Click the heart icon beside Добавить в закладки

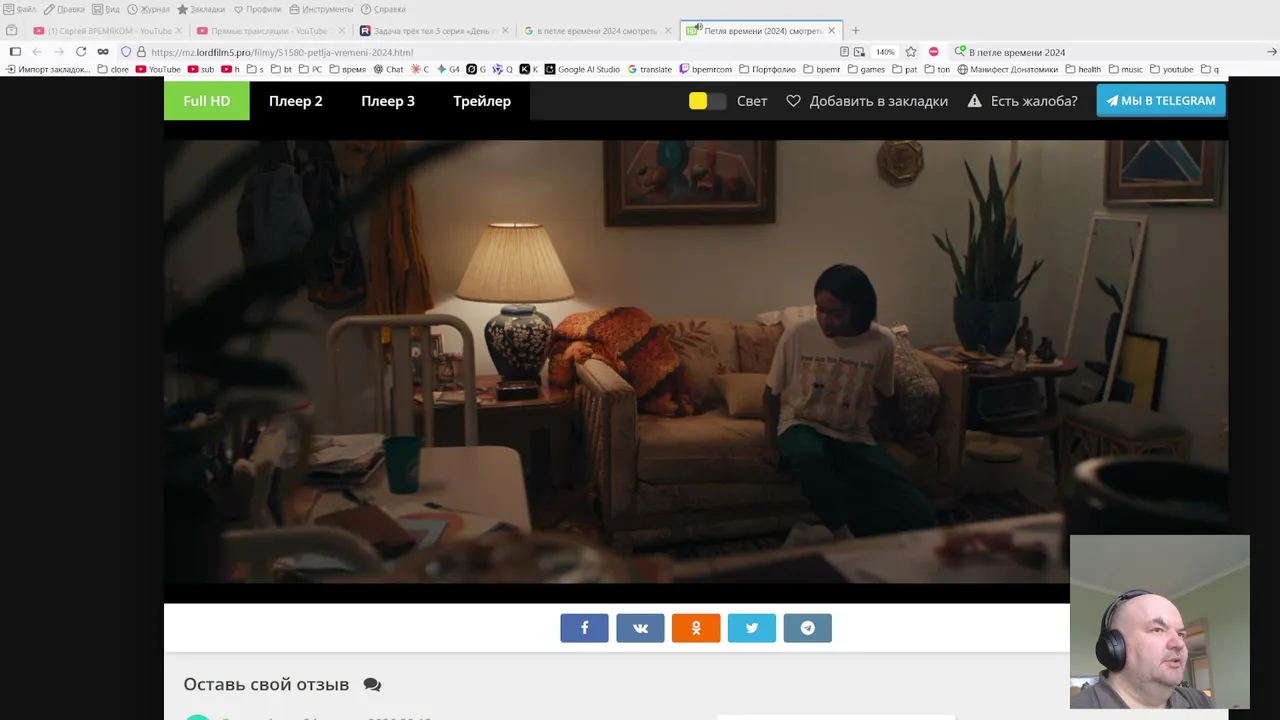[x=793, y=101]
